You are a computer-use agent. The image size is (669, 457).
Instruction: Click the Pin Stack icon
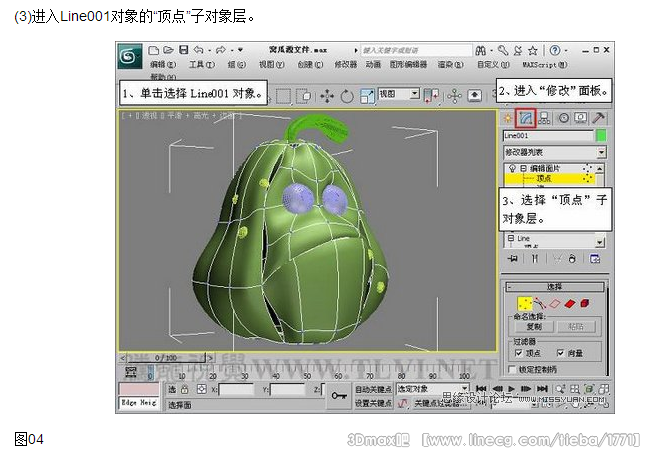pos(512,259)
